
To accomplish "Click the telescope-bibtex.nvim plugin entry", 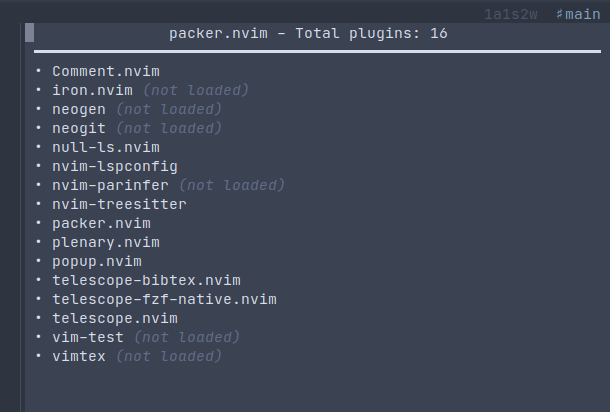I will click(146, 280).
